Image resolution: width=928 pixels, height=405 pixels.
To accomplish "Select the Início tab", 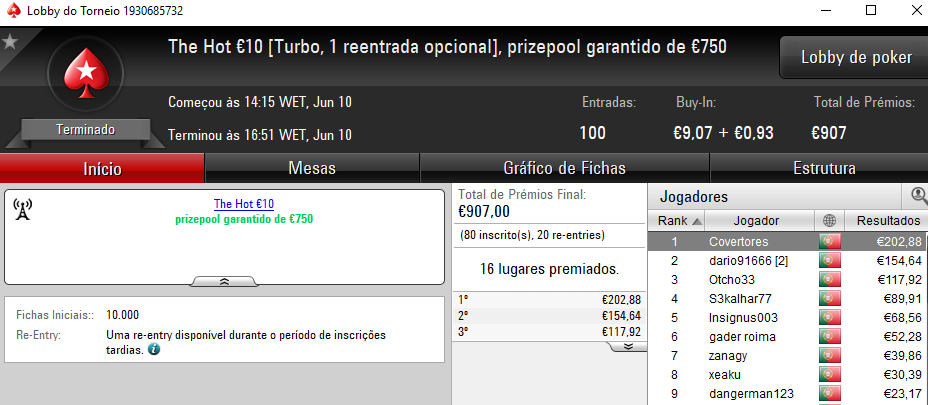I will [102, 168].
